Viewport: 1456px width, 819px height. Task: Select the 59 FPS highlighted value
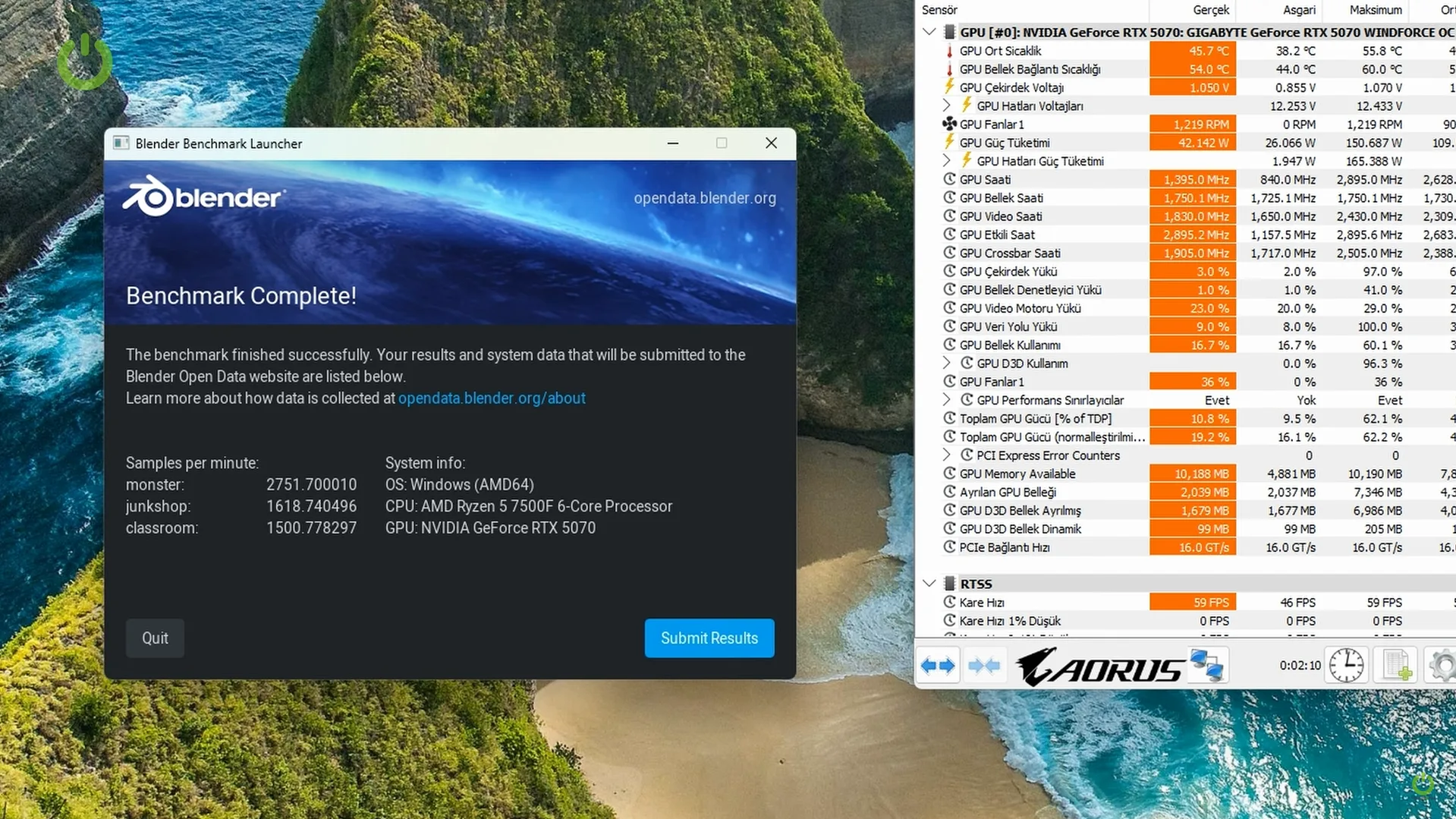point(1193,602)
